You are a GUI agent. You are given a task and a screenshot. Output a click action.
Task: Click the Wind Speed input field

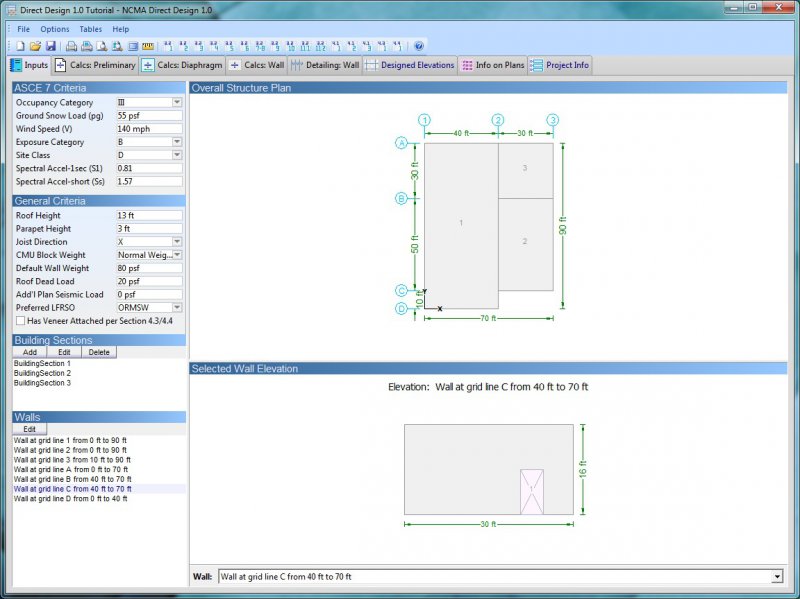pyautogui.click(x=149, y=129)
